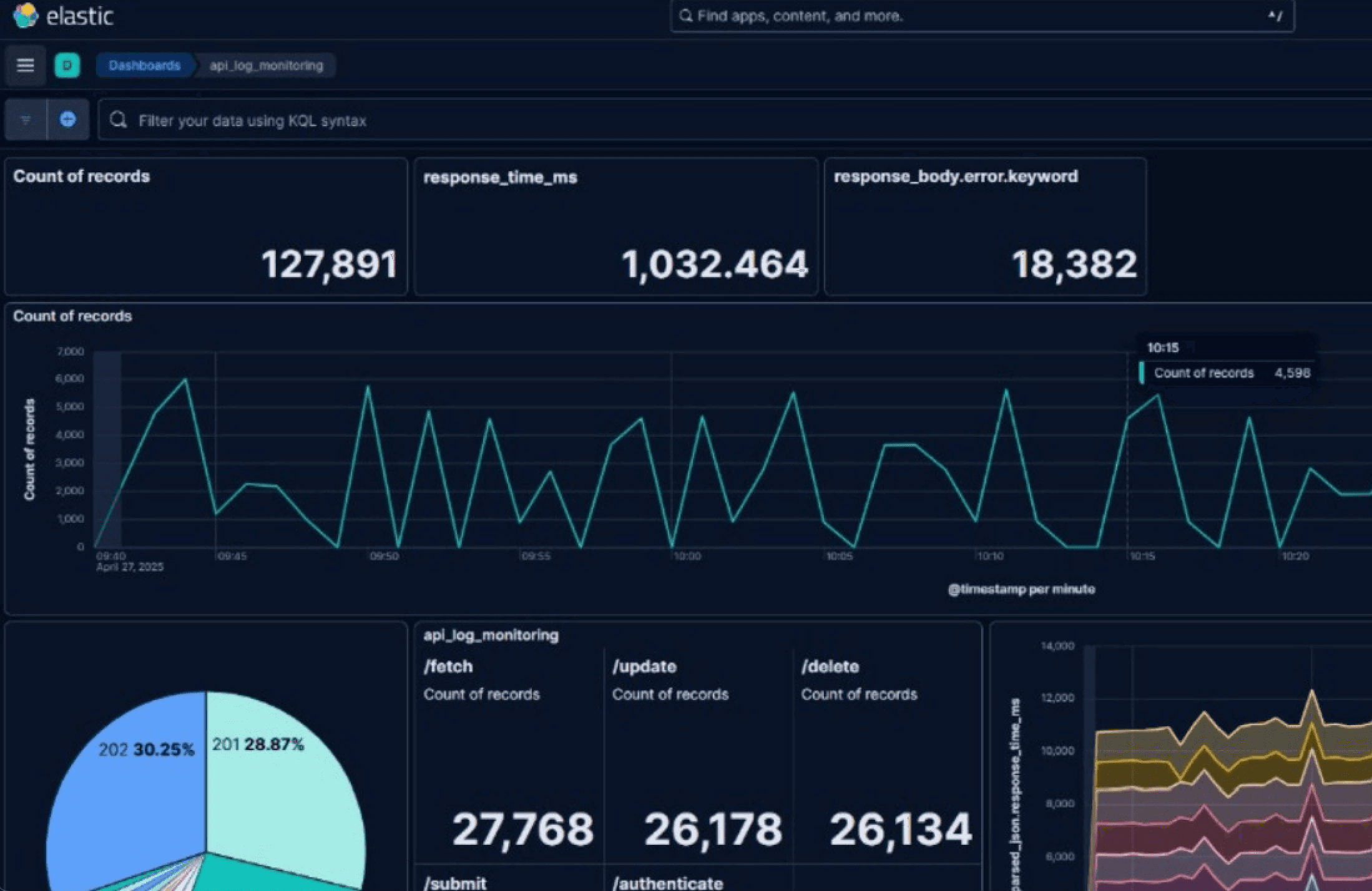Click the 09:45 tick on timeline axis
The height and width of the screenshot is (891, 1372).
[232, 556]
